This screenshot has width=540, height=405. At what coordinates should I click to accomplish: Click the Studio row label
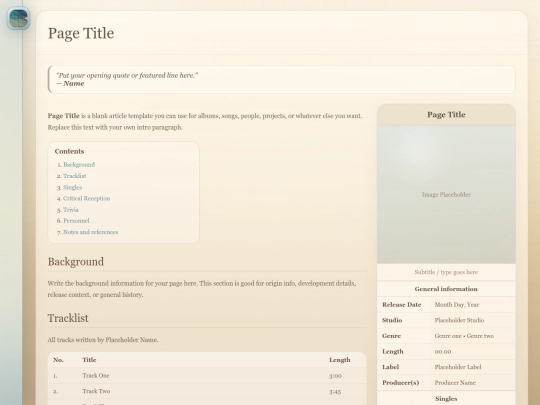392,320
